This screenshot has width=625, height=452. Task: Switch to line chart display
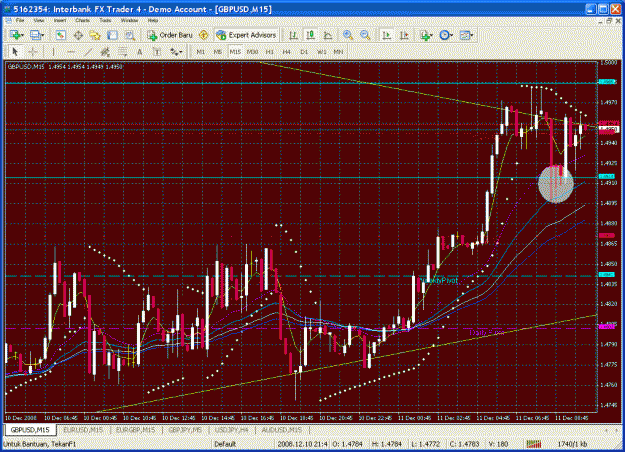pyautogui.click(x=328, y=35)
